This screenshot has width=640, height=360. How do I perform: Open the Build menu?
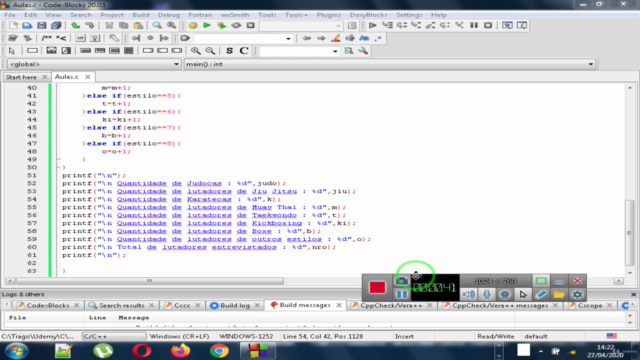(141, 15)
